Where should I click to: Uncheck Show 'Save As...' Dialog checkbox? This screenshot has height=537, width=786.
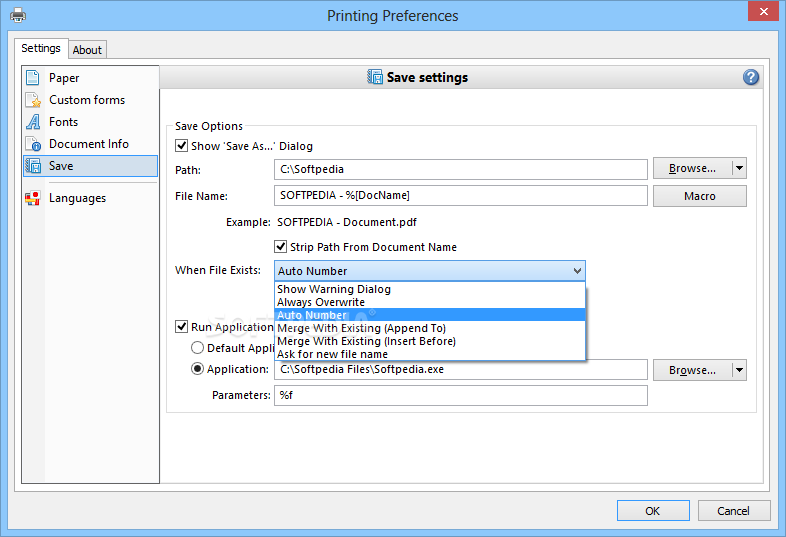point(181,146)
